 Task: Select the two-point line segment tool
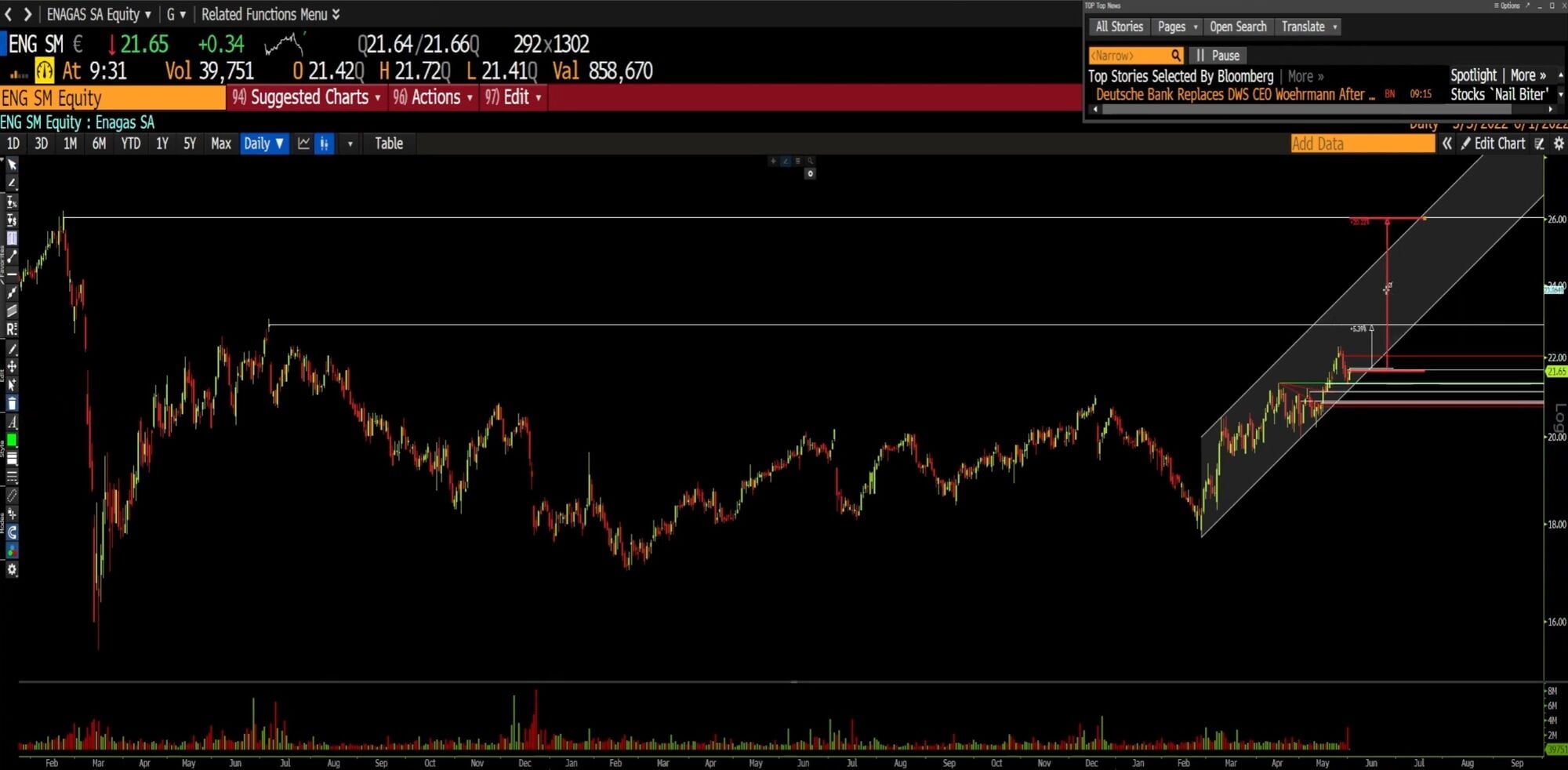[12, 256]
